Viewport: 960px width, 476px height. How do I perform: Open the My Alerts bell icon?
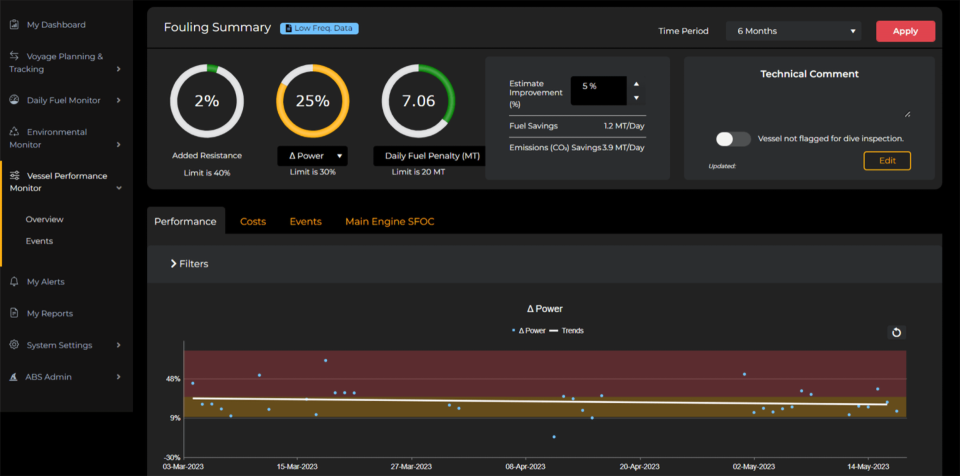(14, 282)
